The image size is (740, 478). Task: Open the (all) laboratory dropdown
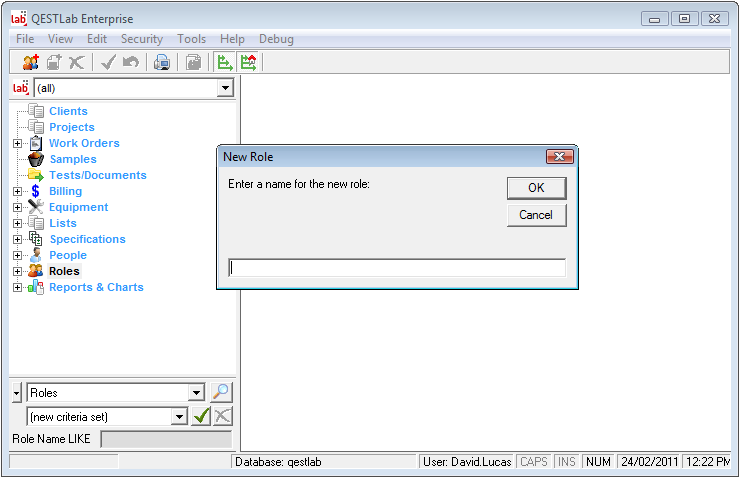224,88
